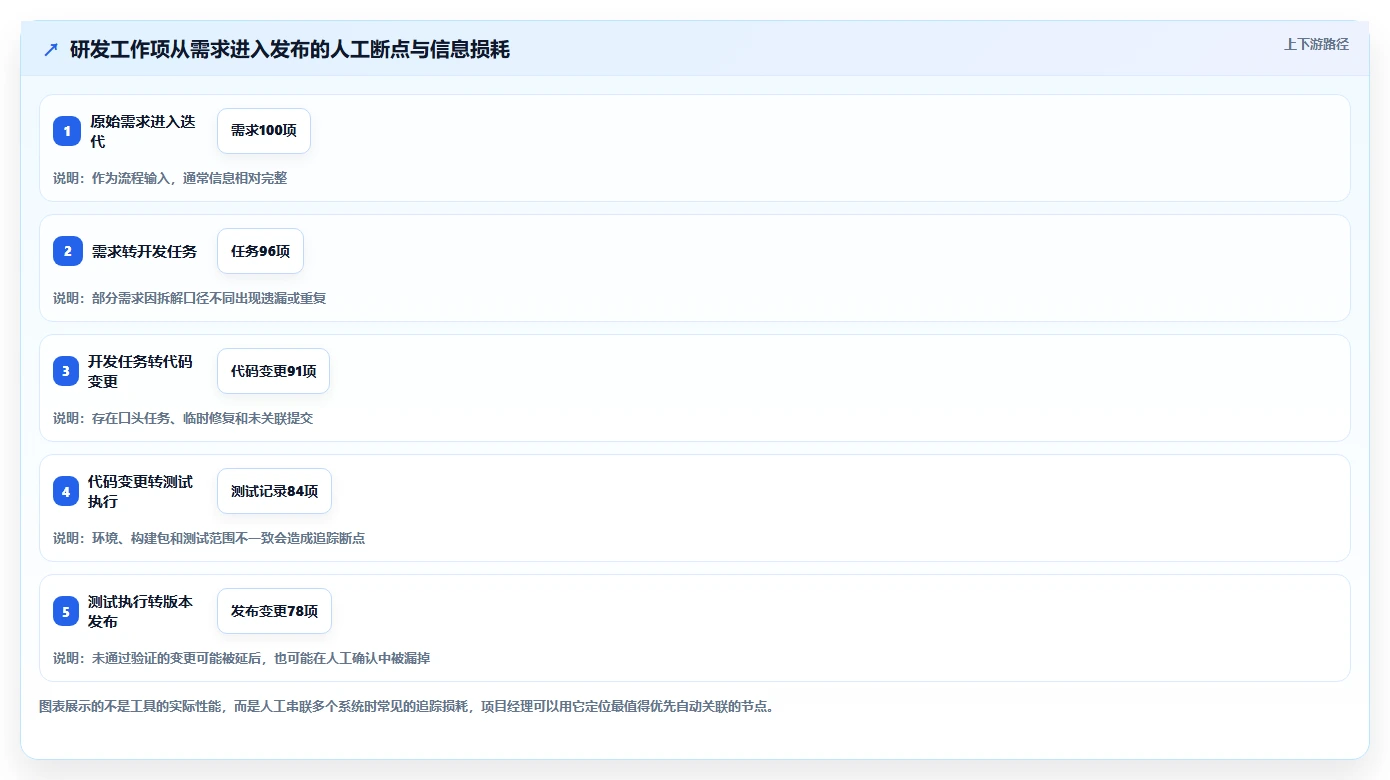
Task: Click the note about 未通过验证的变更可能被延后
Action: coord(242,658)
